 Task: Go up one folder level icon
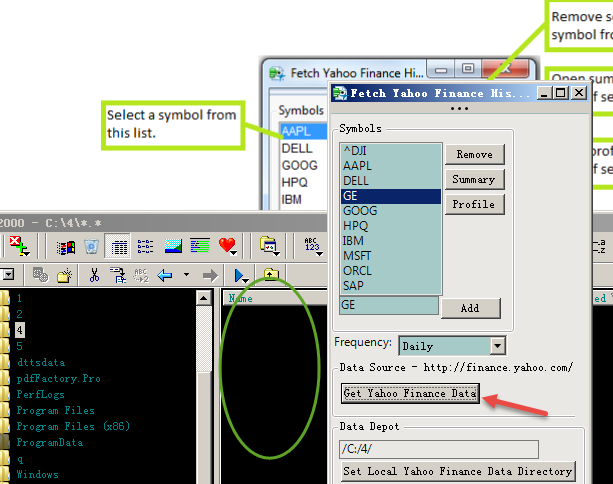[x=271, y=274]
